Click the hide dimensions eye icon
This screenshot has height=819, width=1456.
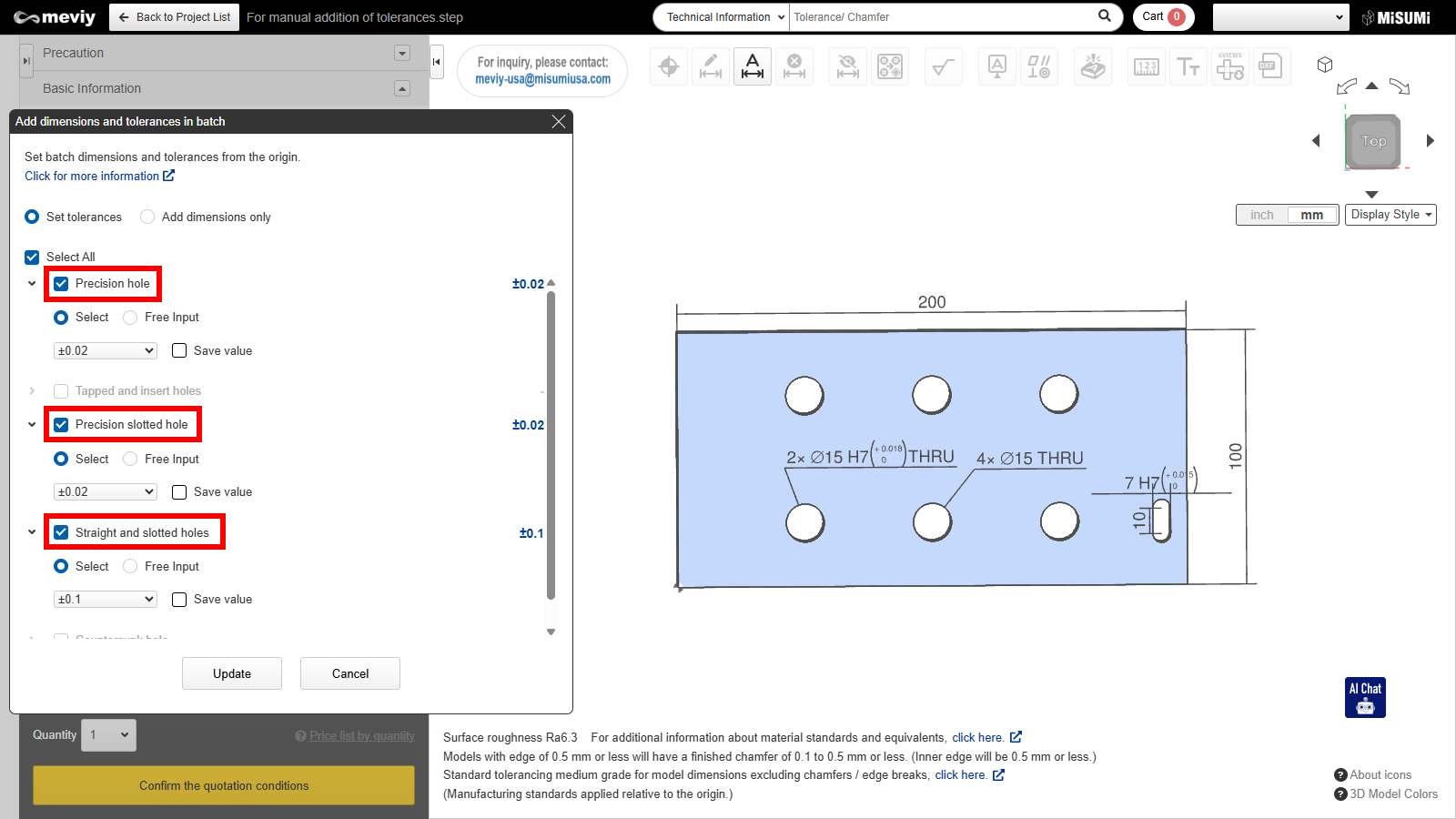pyautogui.click(x=848, y=66)
